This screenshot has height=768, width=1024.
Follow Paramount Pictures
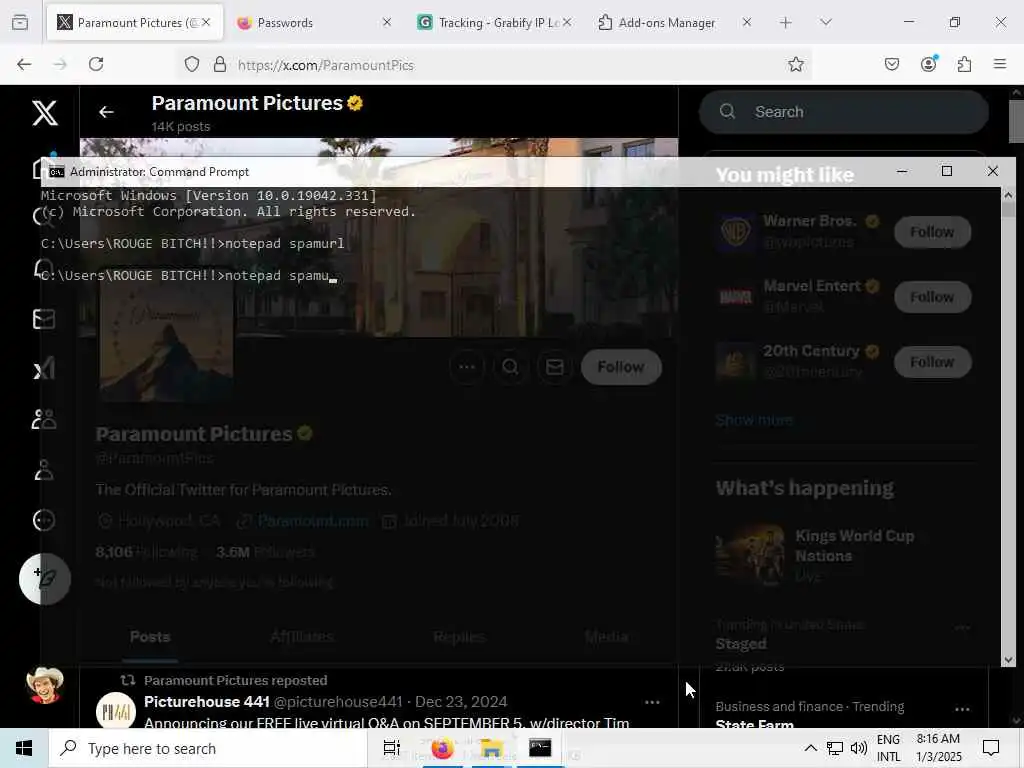point(621,367)
